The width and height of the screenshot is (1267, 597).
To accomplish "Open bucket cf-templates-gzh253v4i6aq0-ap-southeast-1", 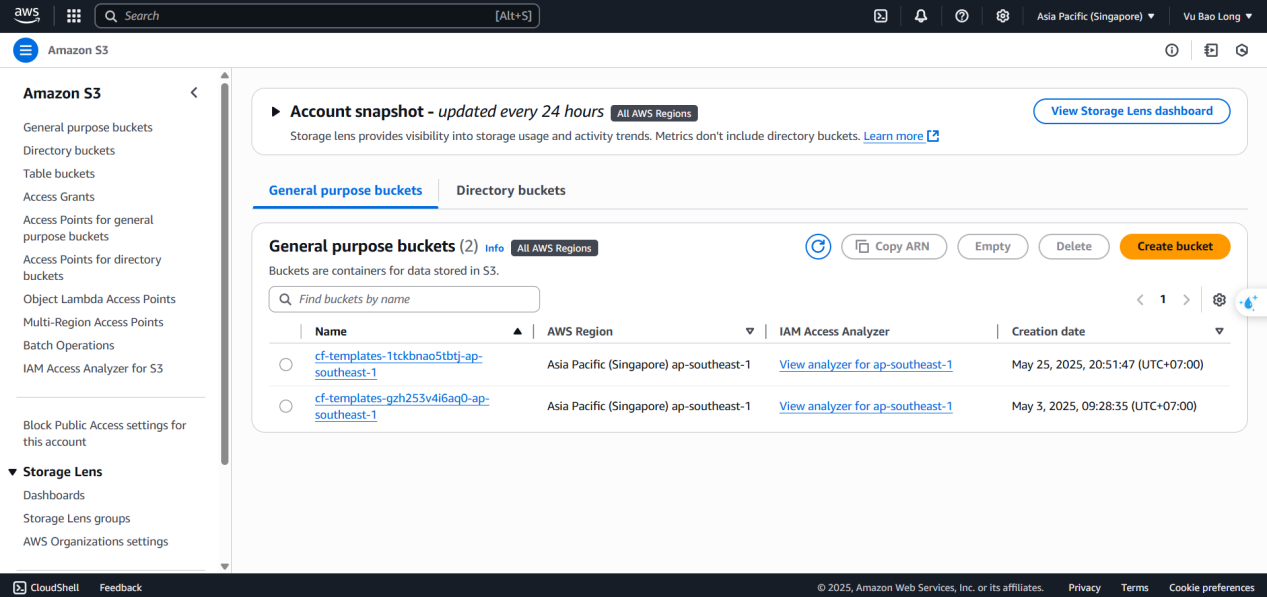I will tap(402, 406).
